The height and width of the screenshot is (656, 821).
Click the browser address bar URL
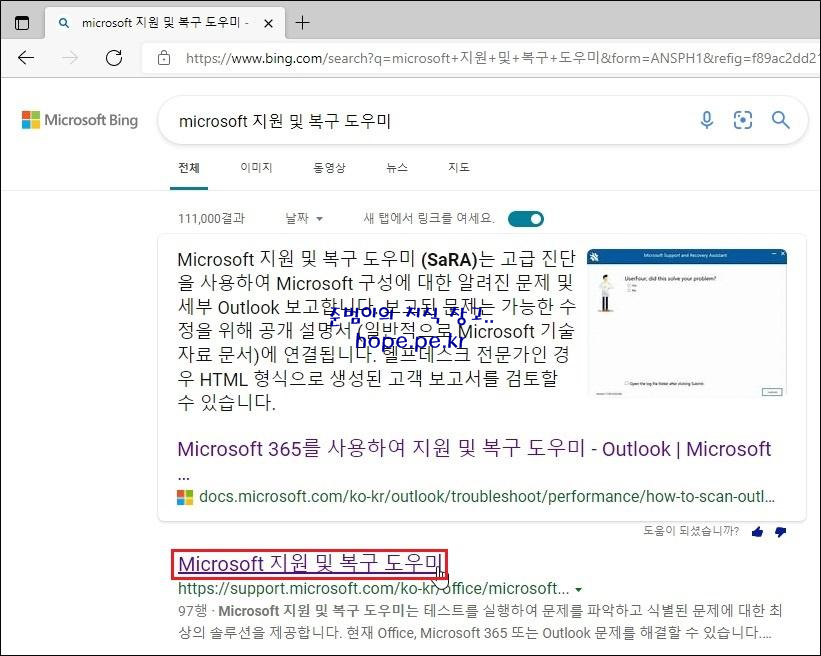pyautogui.click(x=500, y=58)
